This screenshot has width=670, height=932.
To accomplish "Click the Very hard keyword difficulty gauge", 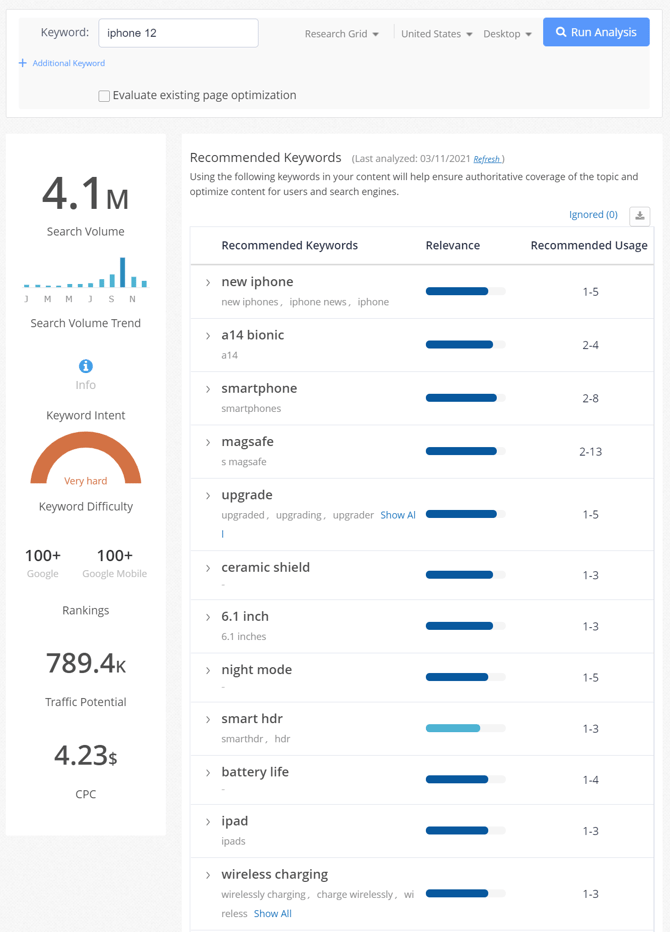I will click(x=86, y=458).
